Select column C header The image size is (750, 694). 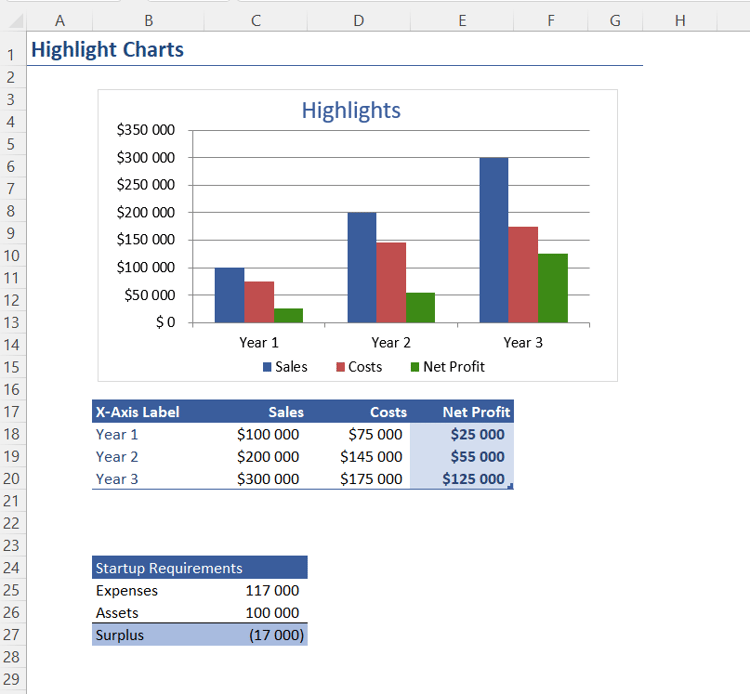[256, 21]
